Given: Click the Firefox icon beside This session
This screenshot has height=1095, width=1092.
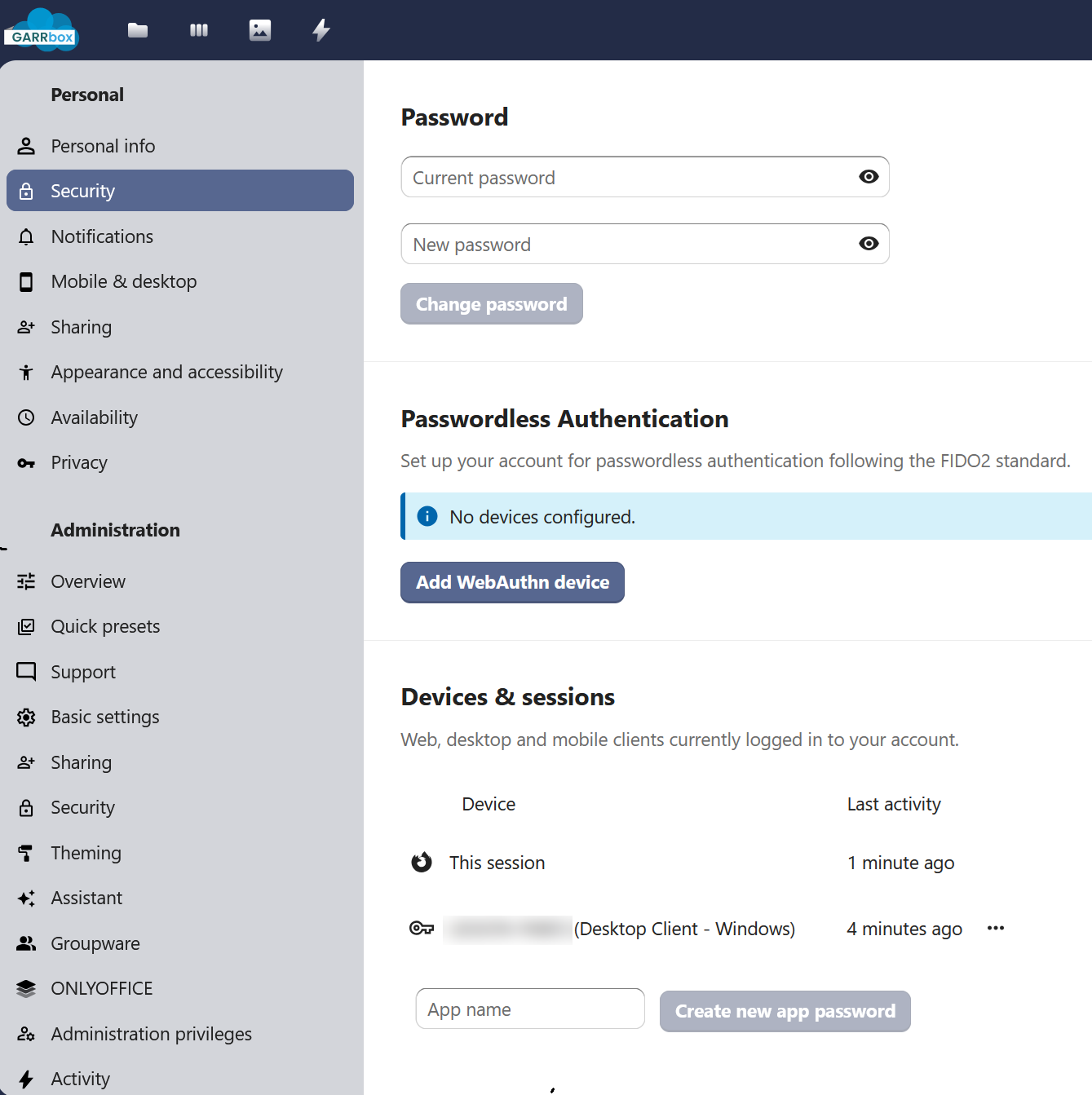Looking at the screenshot, I should pyautogui.click(x=422, y=862).
